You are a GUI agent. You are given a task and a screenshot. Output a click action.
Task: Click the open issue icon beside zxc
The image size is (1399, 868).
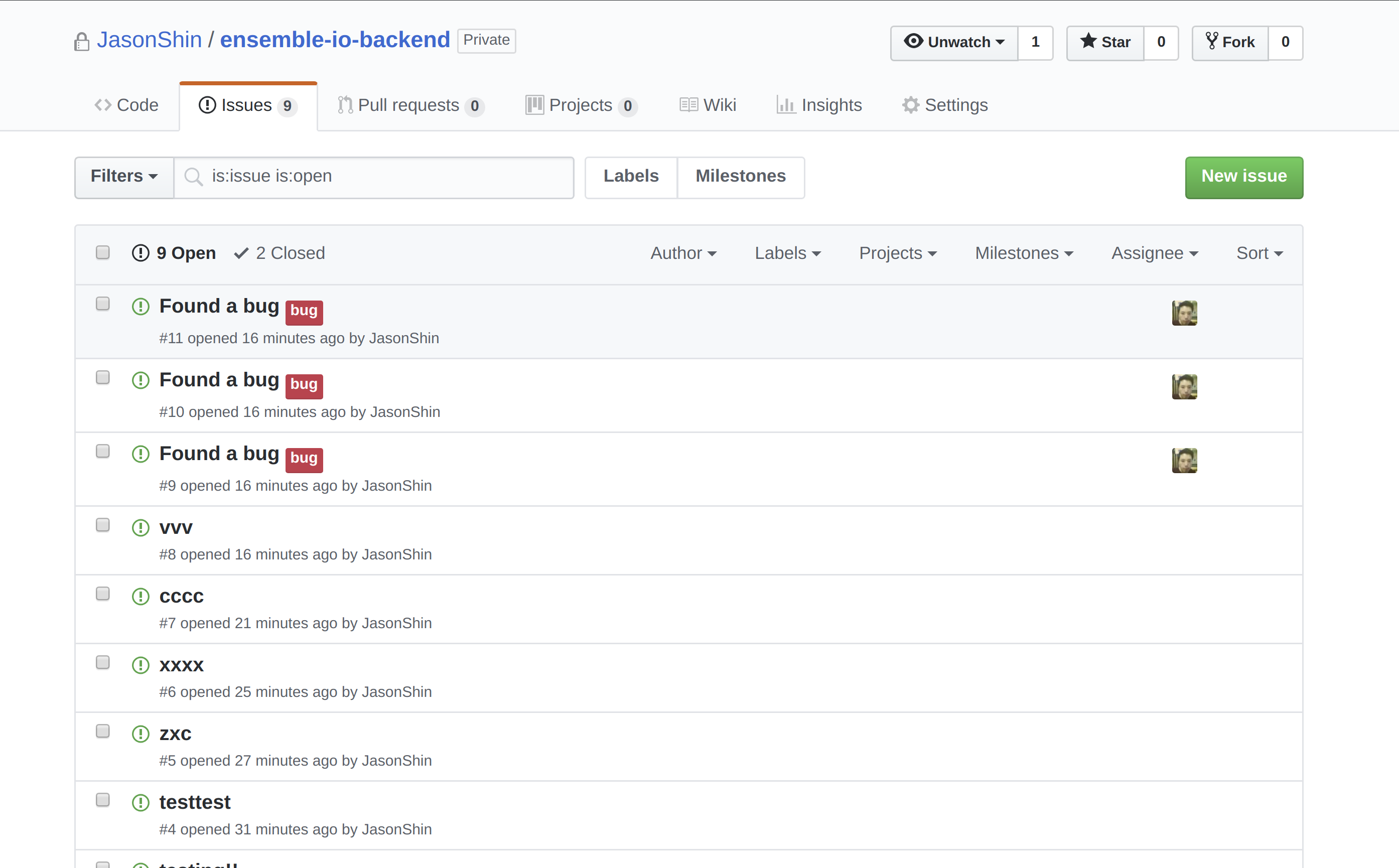pos(141,734)
